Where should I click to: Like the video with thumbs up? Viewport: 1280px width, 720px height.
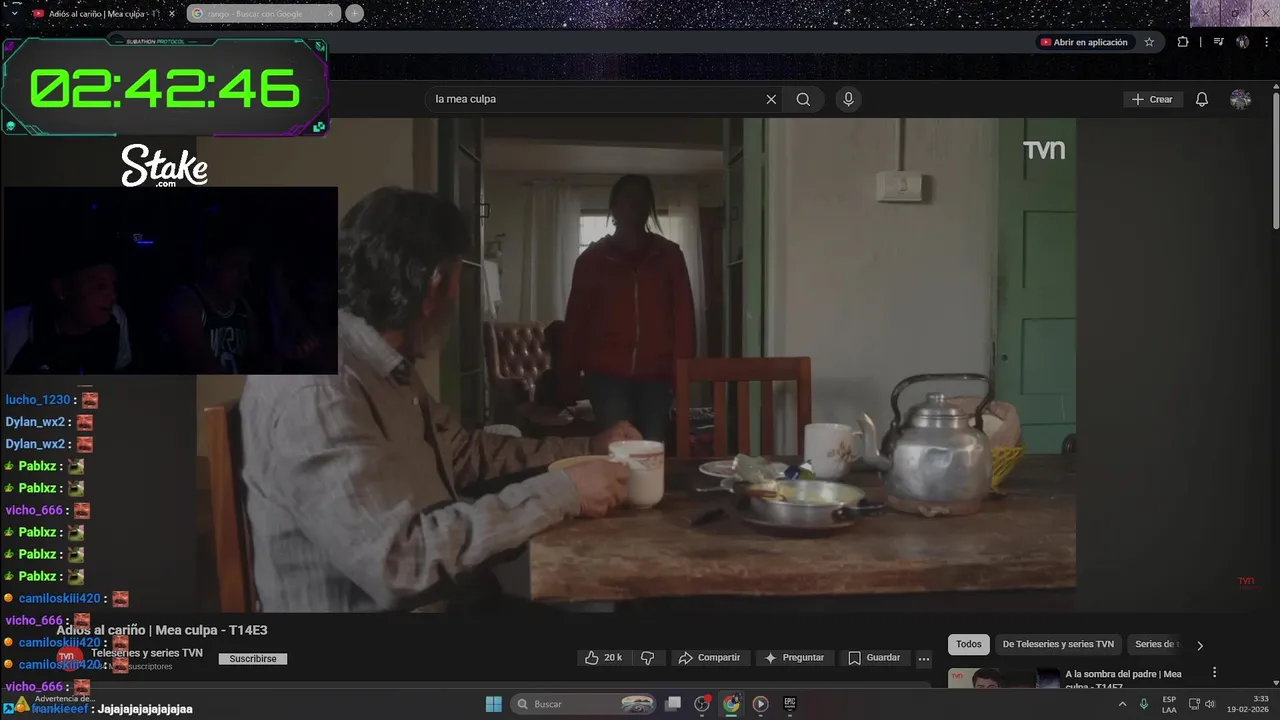[603, 658]
